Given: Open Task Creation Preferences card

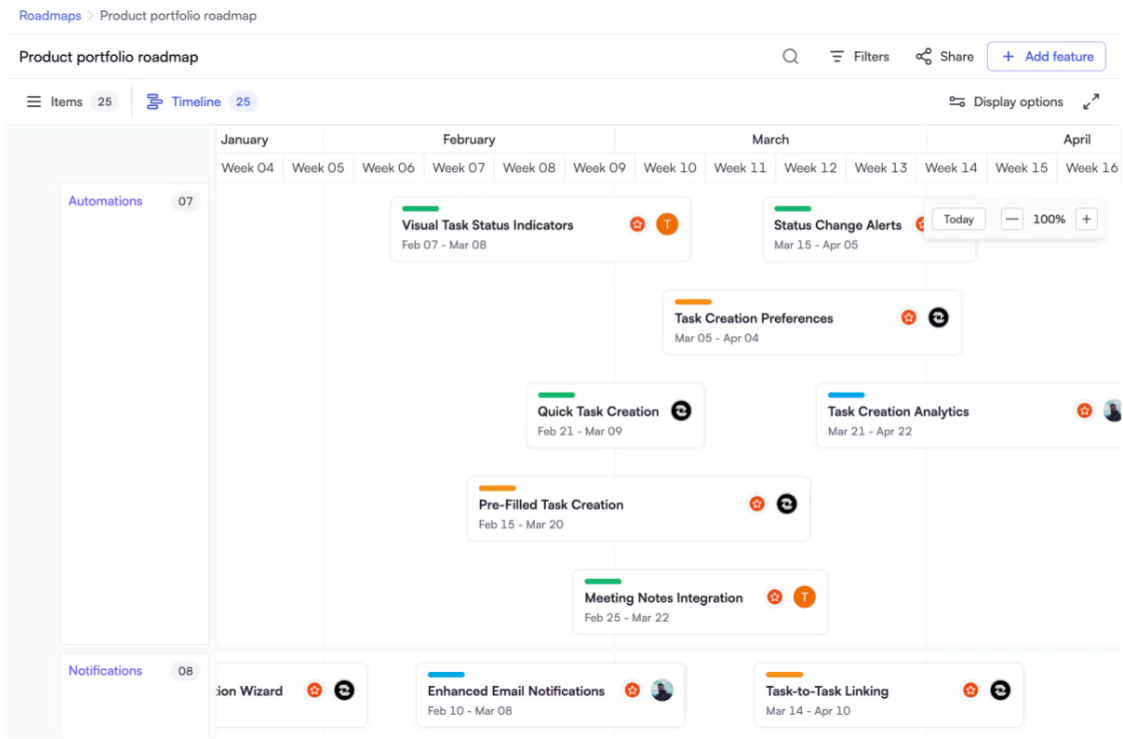Looking at the screenshot, I should coord(812,322).
